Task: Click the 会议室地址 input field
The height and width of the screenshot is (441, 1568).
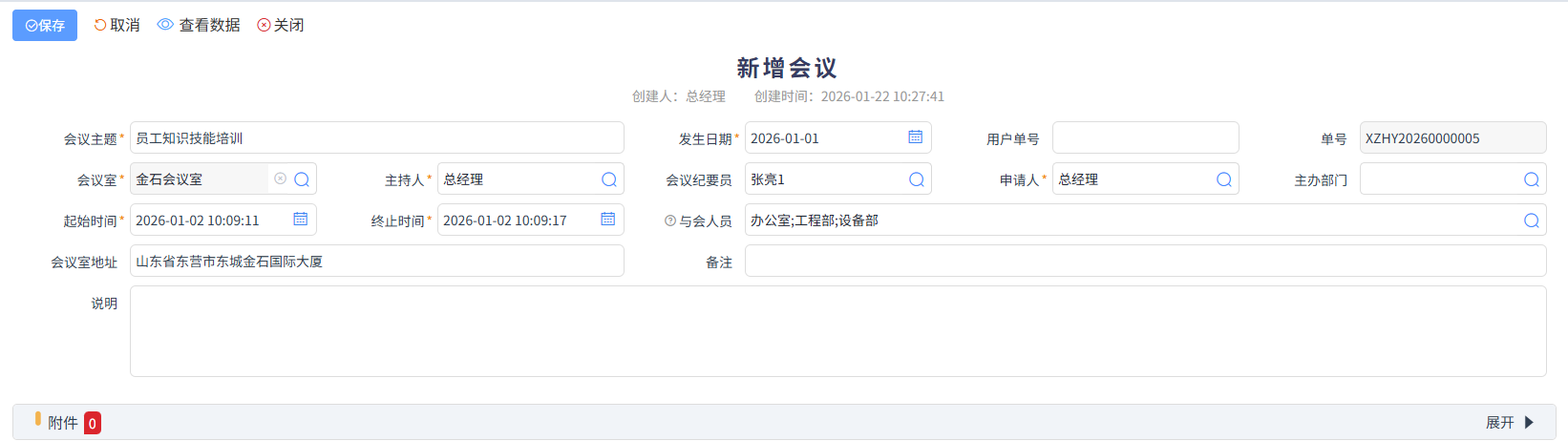Action: coord(377,261)
